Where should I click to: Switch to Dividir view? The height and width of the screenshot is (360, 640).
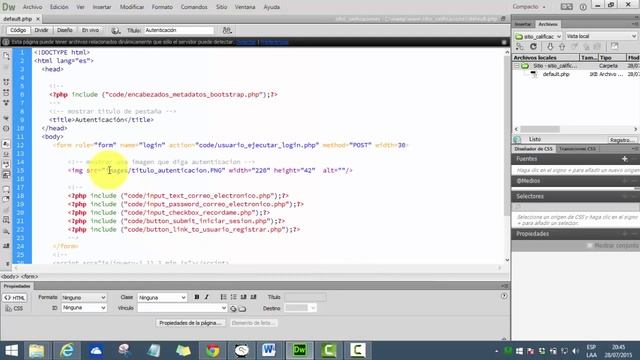pos(41,30)
